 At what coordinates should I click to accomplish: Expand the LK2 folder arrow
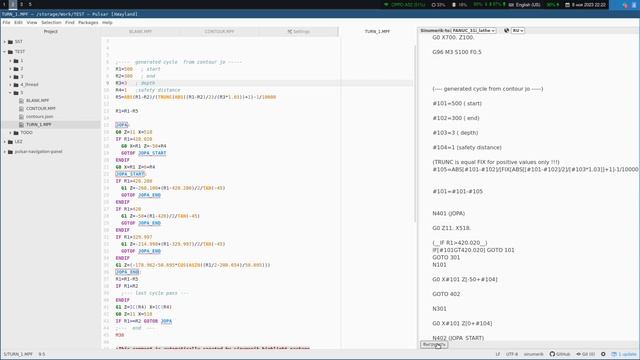(5, 142)
